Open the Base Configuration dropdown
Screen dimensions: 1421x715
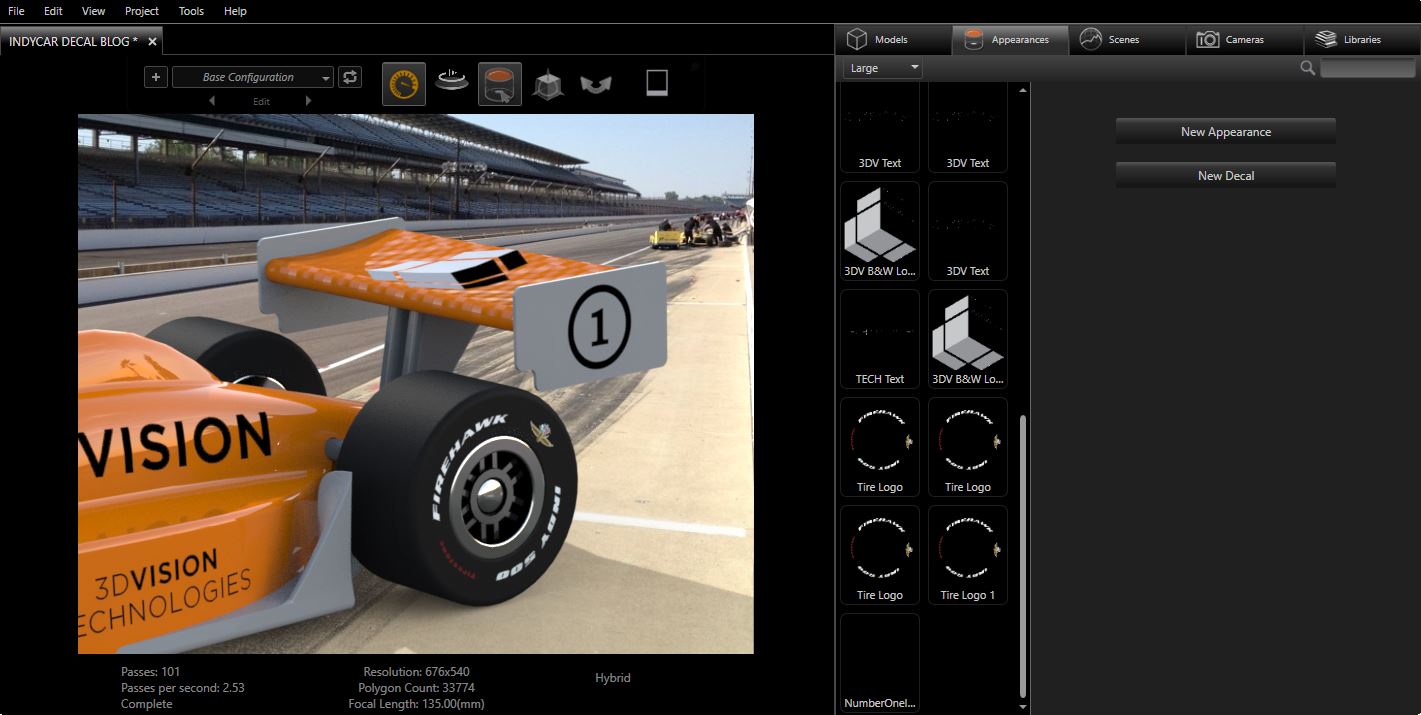pyautogui.click(x=253, y=77)
